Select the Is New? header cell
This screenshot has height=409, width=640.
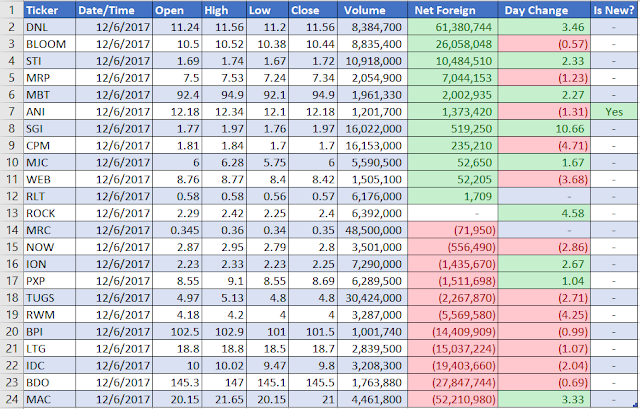click(614, 10)
